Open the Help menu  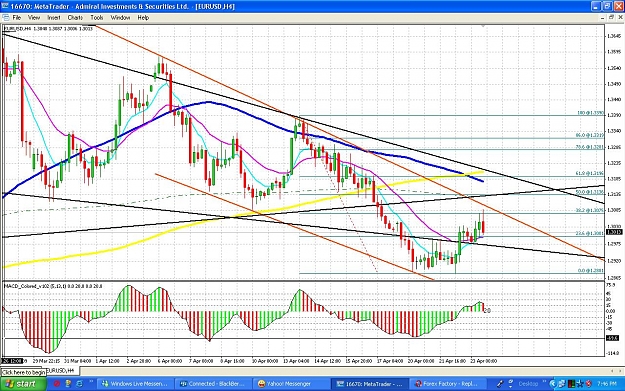click(x=143, y=18)
